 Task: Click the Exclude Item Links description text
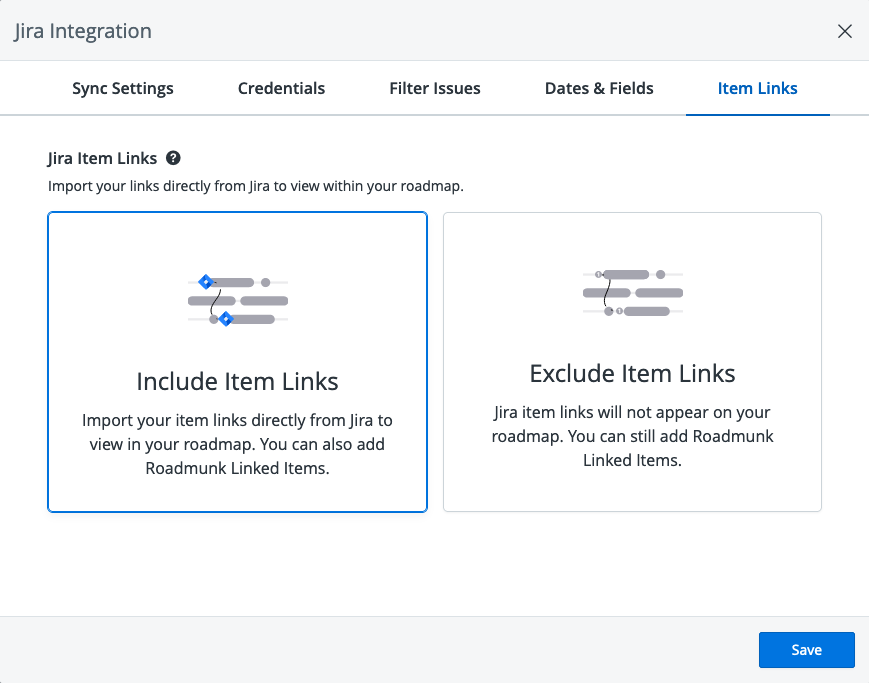coord(632,436)
